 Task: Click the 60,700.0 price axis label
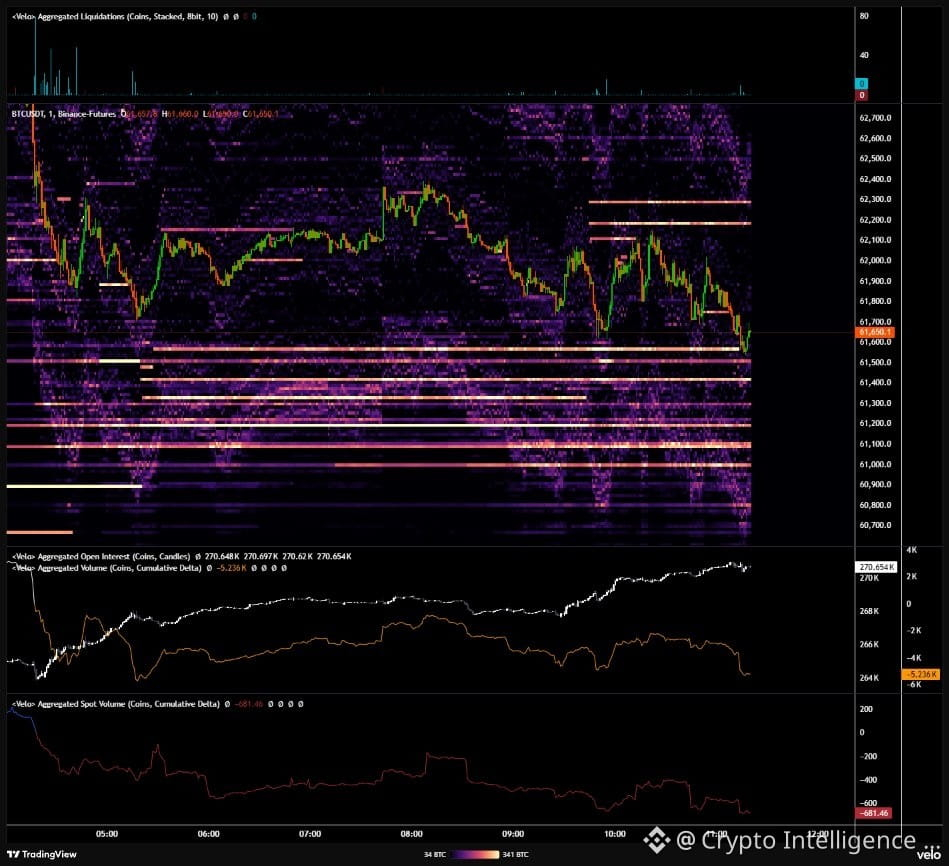pyautogui.click(x=875, y=525)
